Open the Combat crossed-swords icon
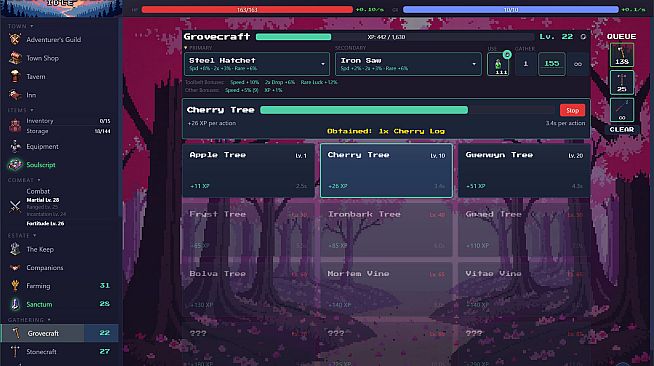Image resolution: width=654 pixels, height=366 pixels. coord(15,206)
